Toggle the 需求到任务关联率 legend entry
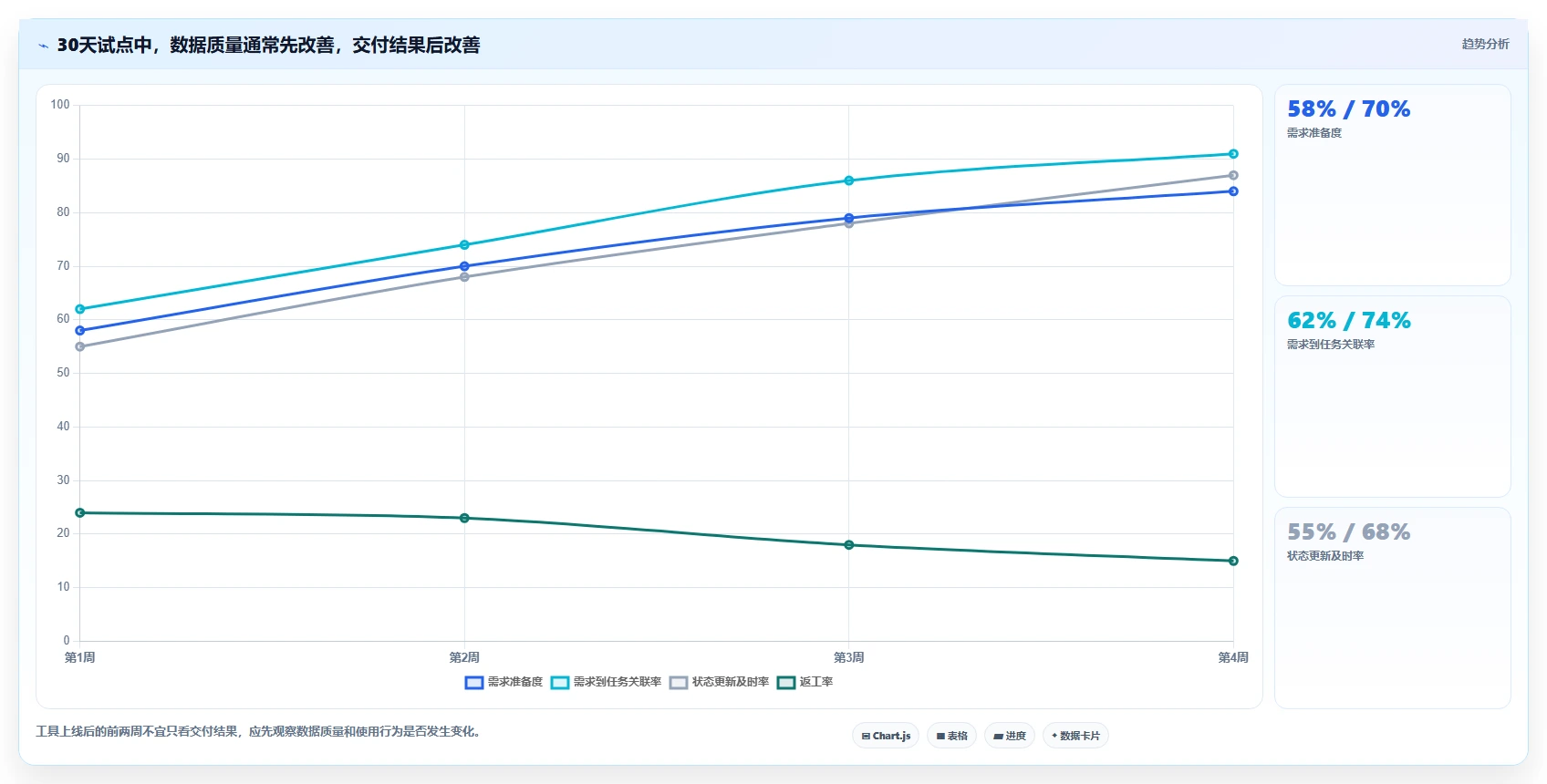The height and width of the screenshot is (784, 1547). point(606,682)
